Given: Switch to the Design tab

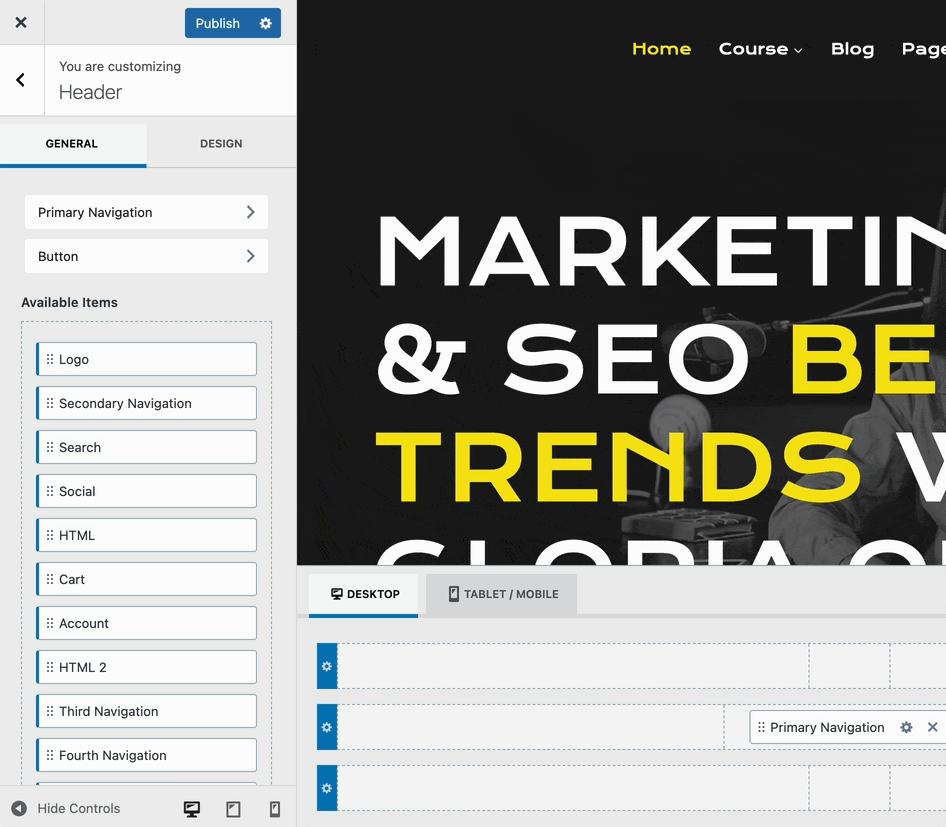Looking at the screenshot, I should pyautogui.click(x=221, y=144).
